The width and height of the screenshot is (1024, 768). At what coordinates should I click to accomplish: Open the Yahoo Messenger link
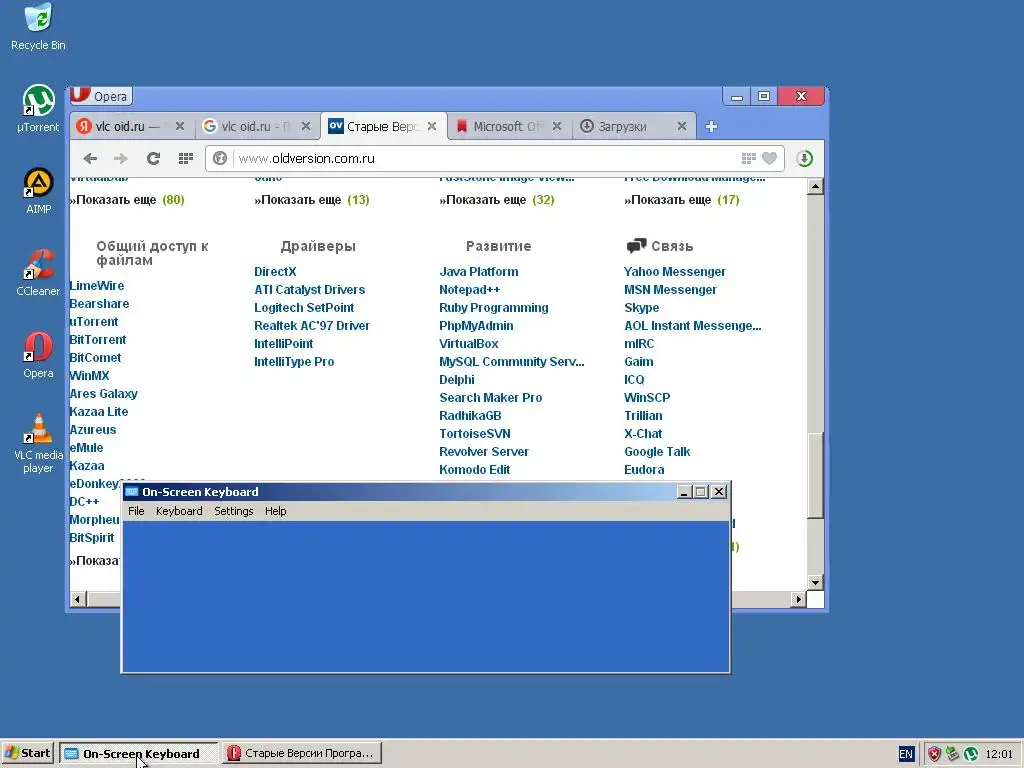pos(675,272)
